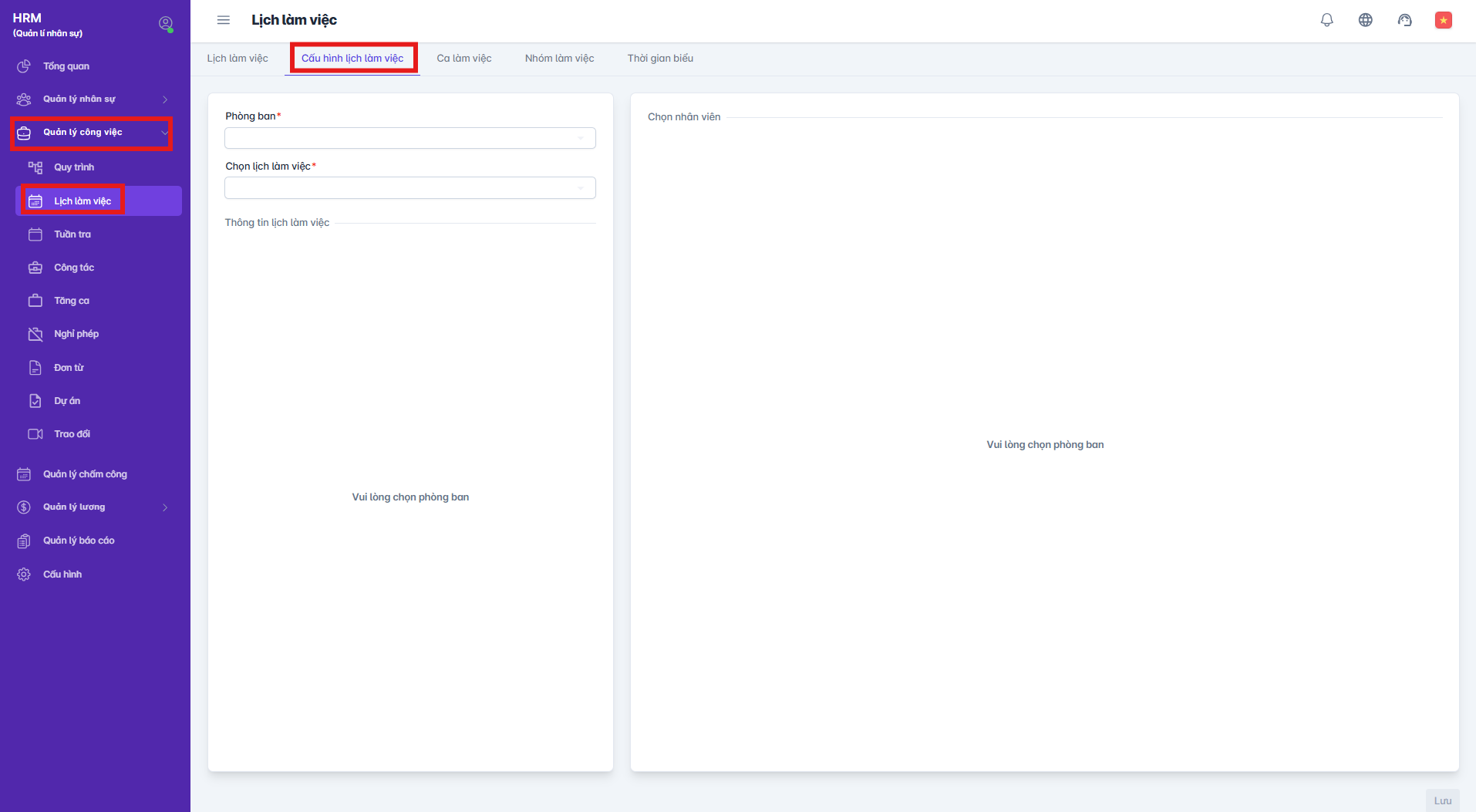The width and height of the screenshot is (1476, 812).
Task: Open the globe language icon
Action: point(1365,20)
